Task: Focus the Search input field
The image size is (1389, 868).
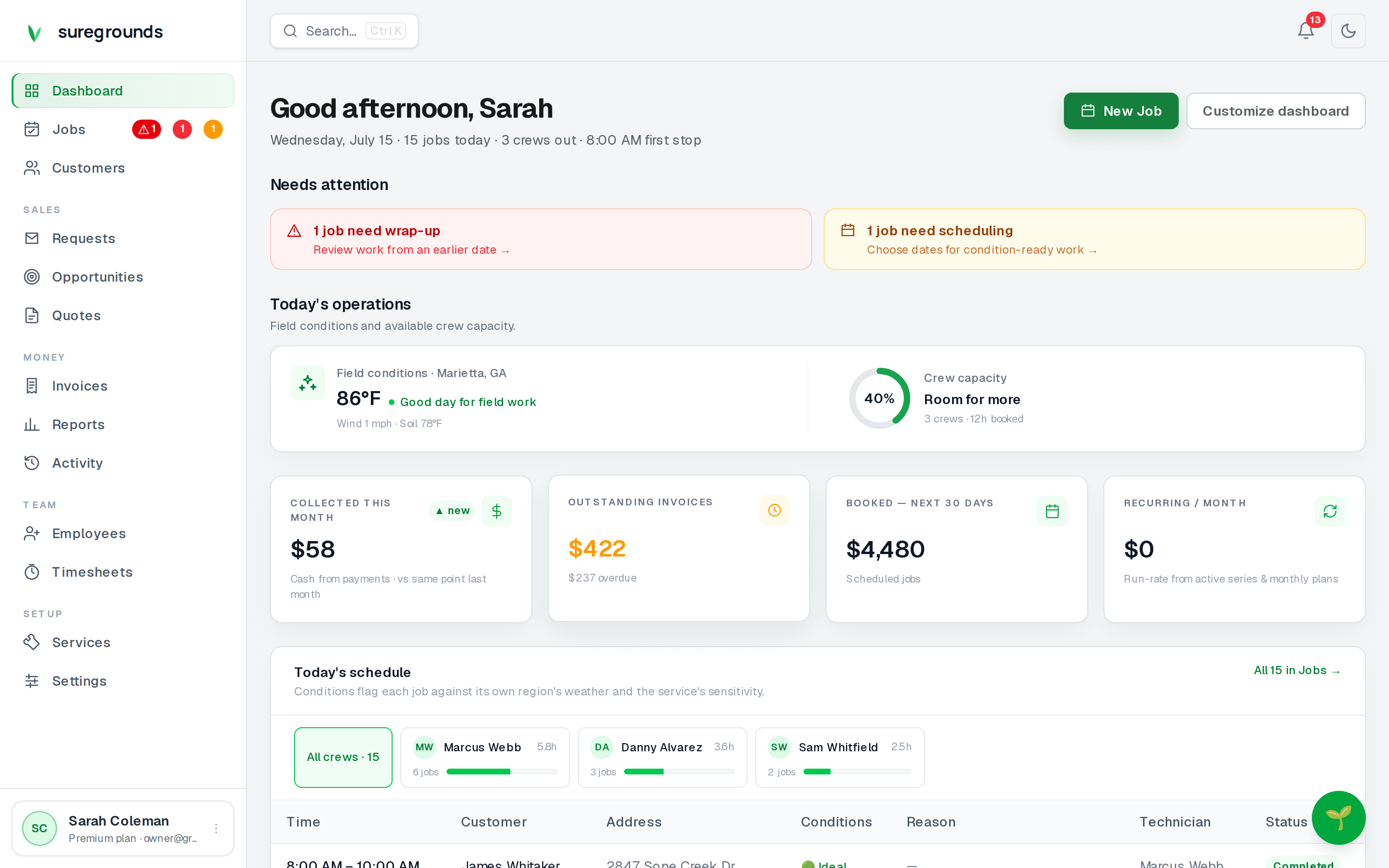Action: click(344, 31)
